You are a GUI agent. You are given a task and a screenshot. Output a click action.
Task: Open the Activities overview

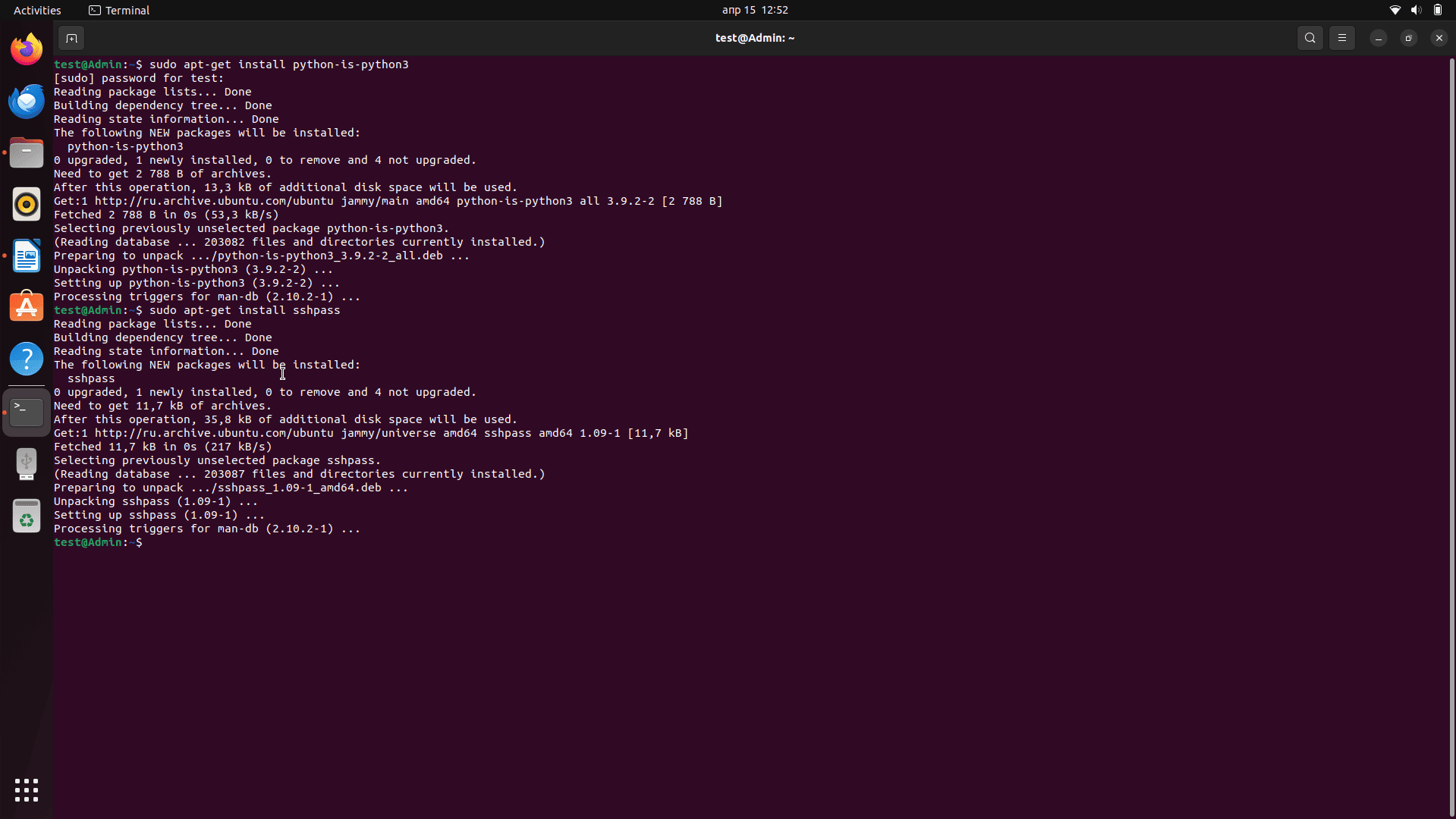(x=37, y=11)
